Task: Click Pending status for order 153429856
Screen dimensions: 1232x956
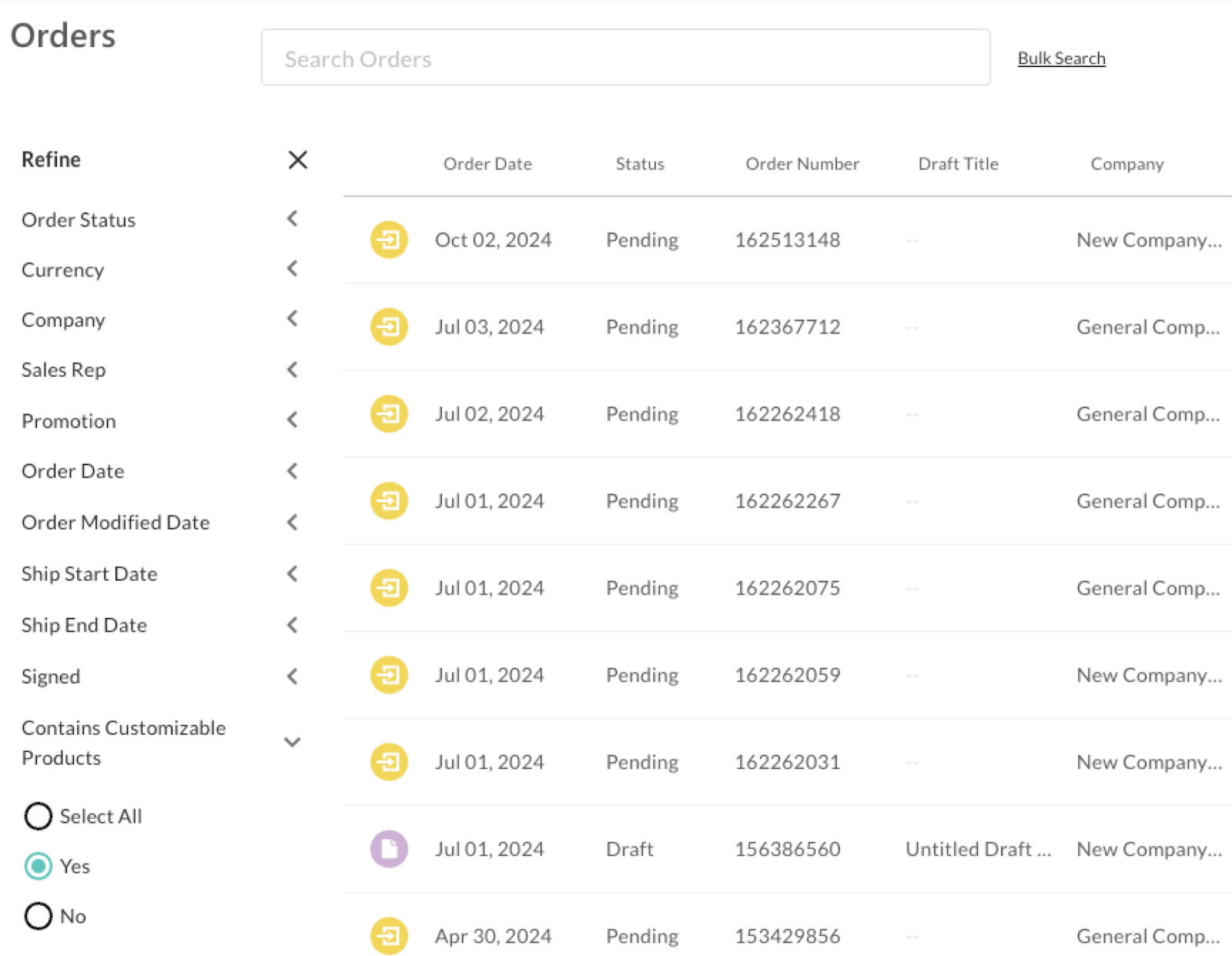Action: 642,937
